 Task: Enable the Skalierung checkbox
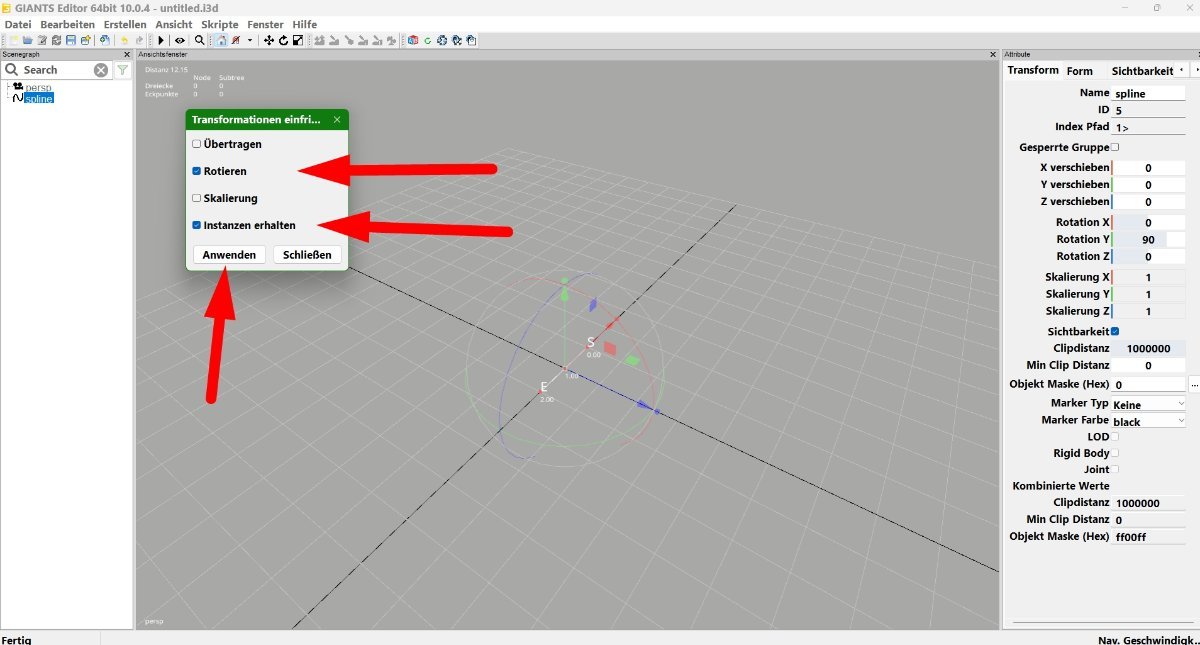(x=197, y=198)
